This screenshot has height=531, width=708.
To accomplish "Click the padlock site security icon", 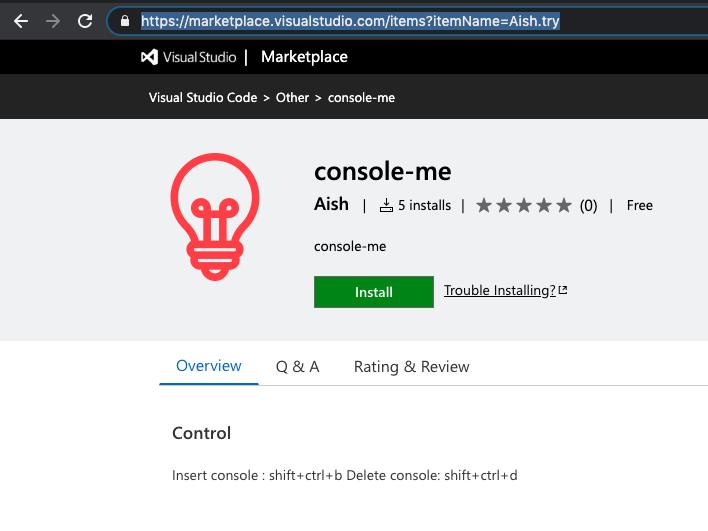I will click(x=125, y=21).
